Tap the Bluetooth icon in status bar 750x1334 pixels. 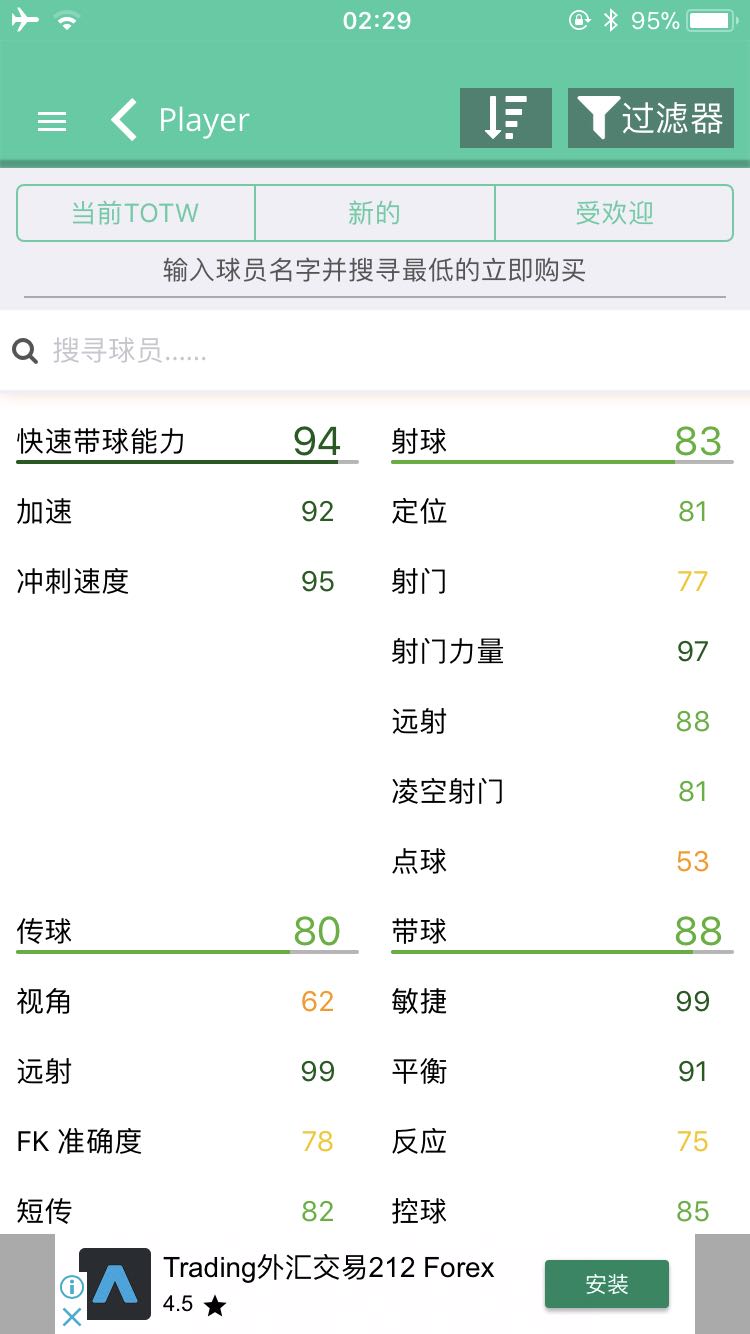[x=611, y=20]
